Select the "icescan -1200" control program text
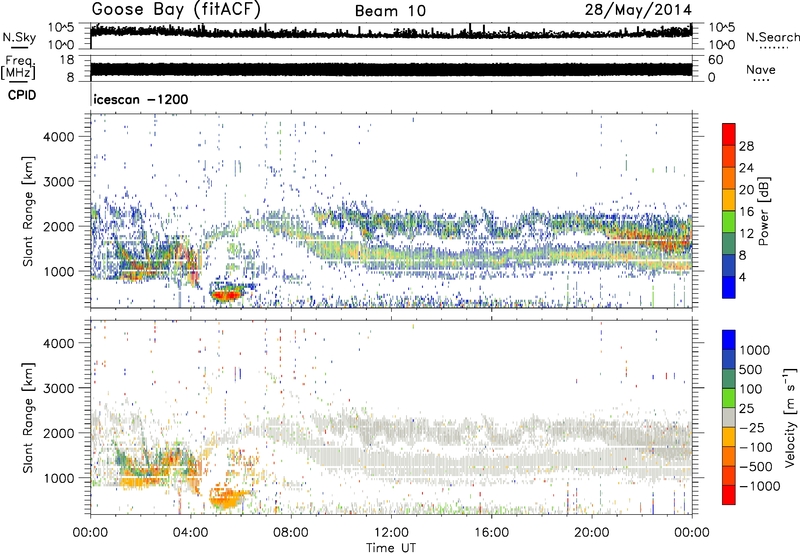Image resolution: width=800 pixels, height=554 pixels. 141,99
